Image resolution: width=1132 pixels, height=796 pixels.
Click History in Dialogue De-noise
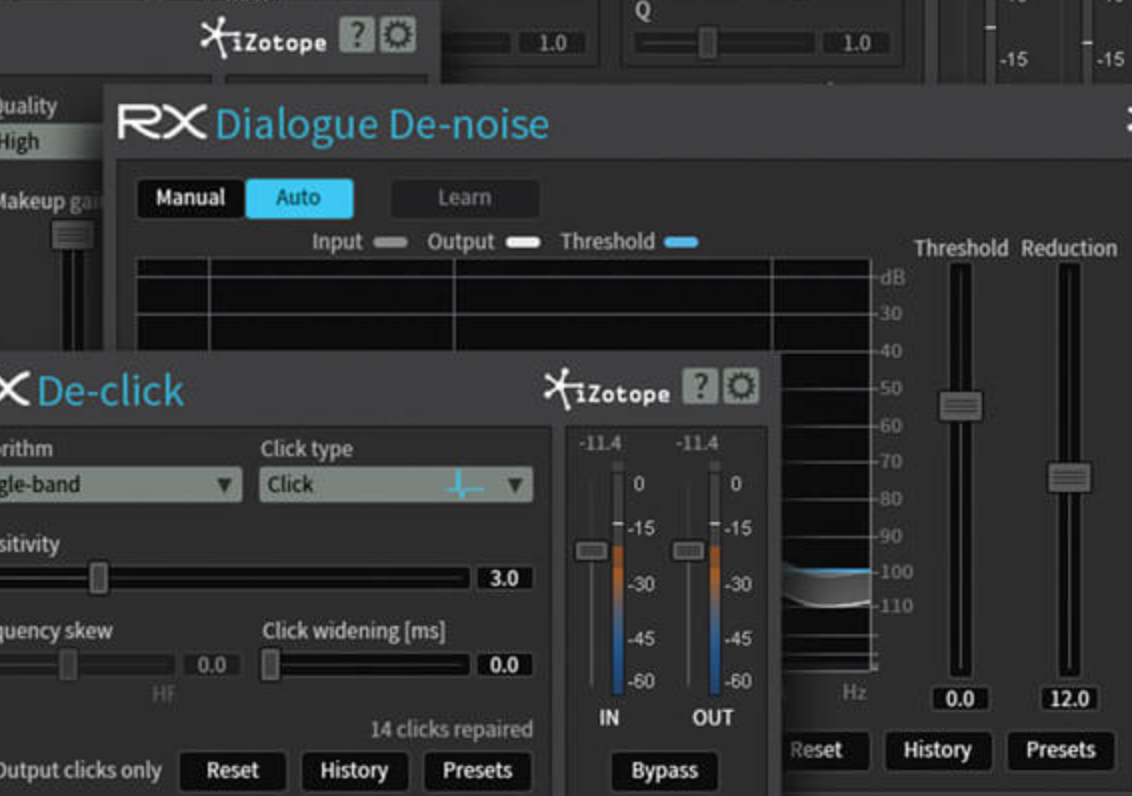938,751
